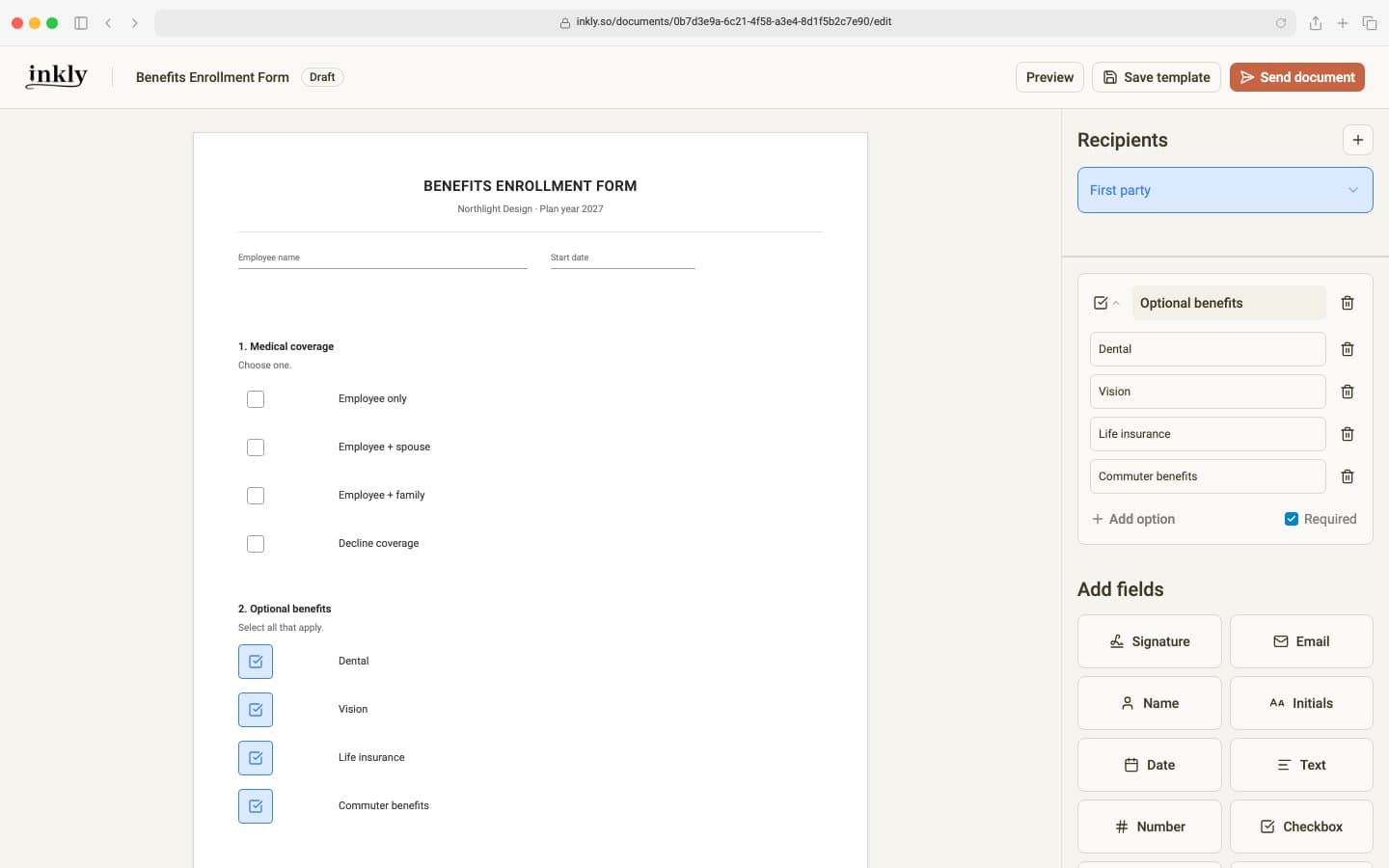
Task: Toggle the Required checkbox
Action: pos(1291,519)
